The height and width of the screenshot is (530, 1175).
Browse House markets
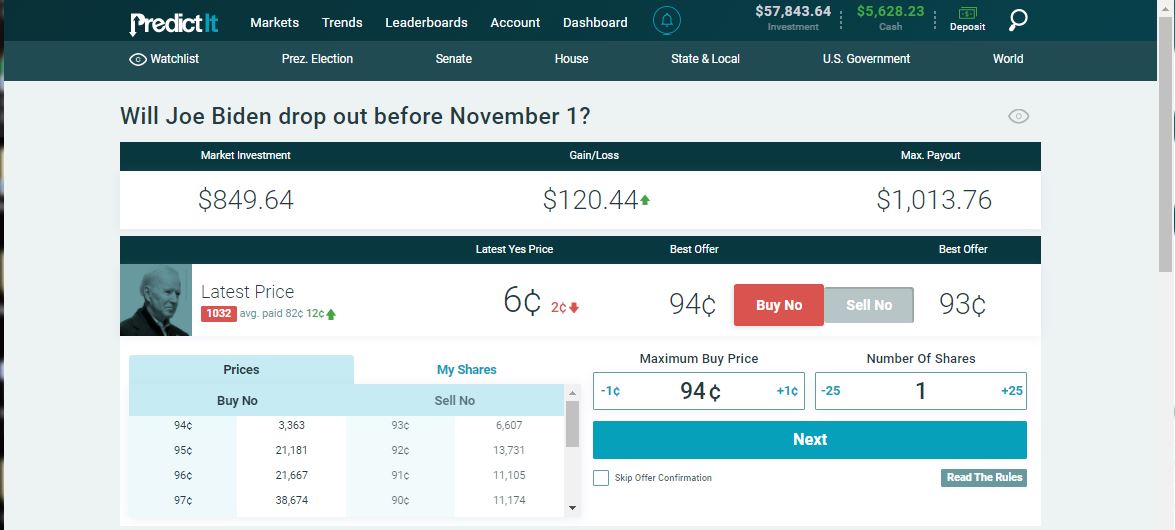point(571,59)
